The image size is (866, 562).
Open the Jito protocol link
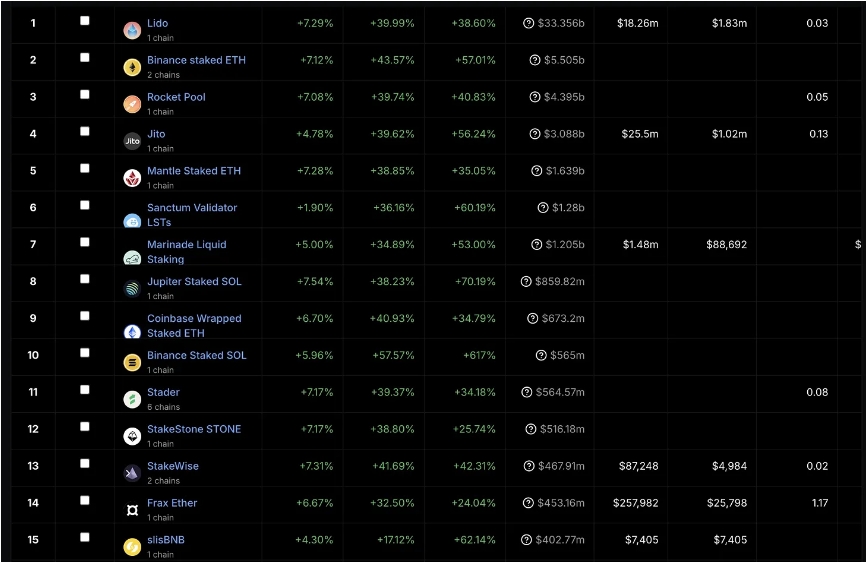156,134
